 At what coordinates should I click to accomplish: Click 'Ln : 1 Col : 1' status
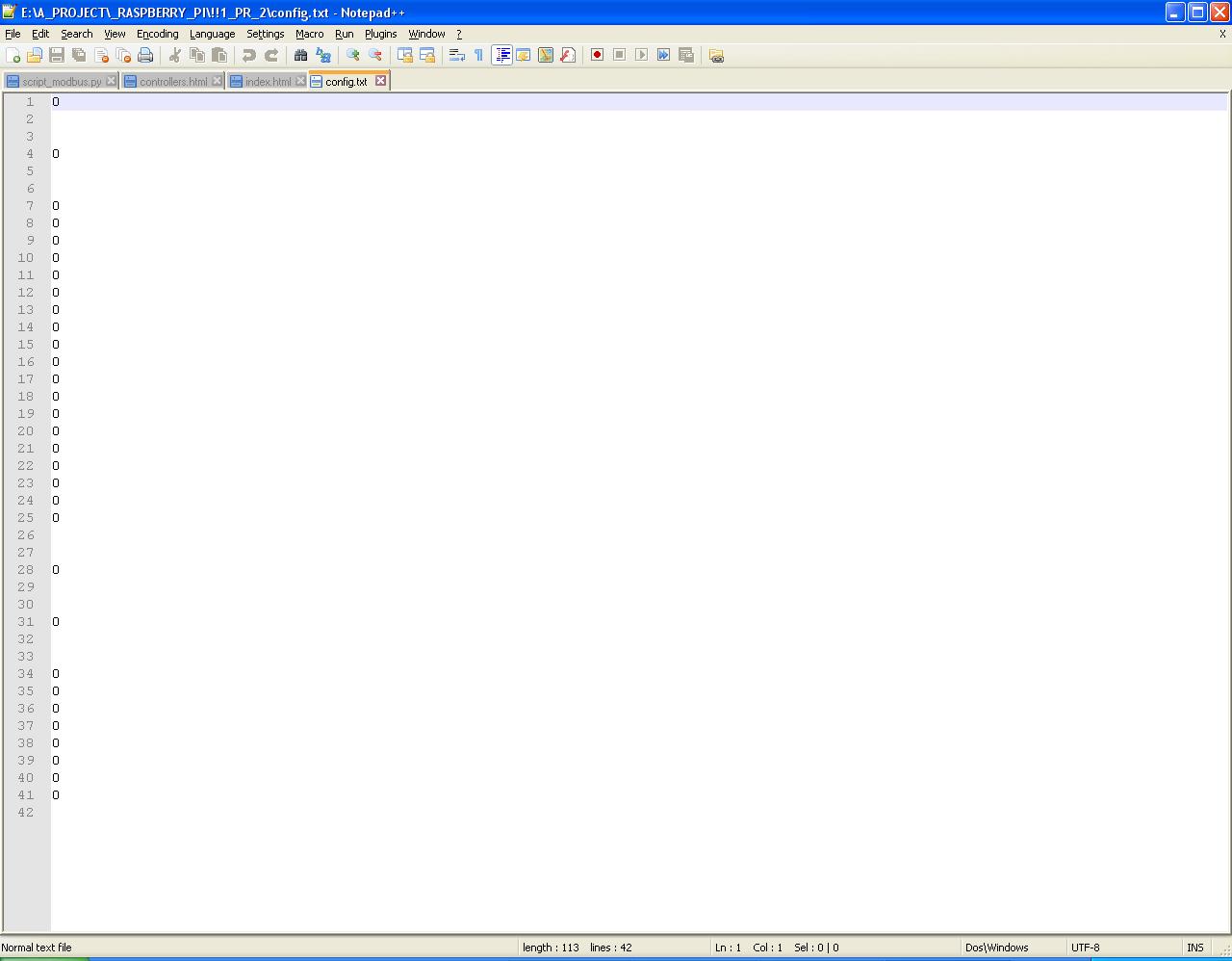pos(749,948)
